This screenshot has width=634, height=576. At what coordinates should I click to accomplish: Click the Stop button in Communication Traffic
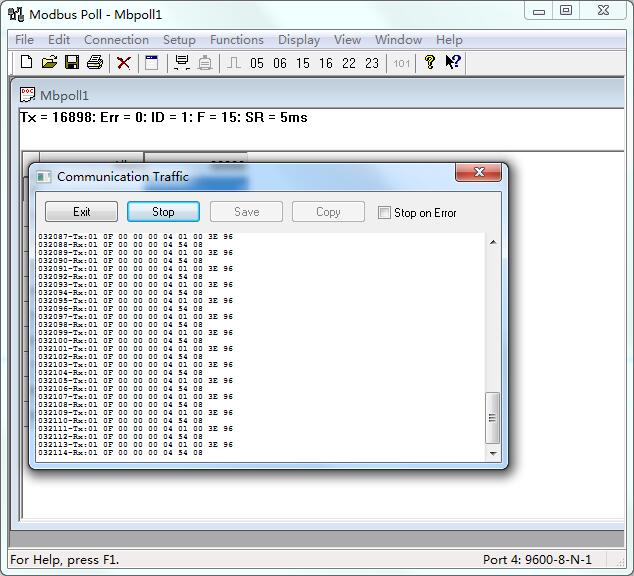point(163,212)
